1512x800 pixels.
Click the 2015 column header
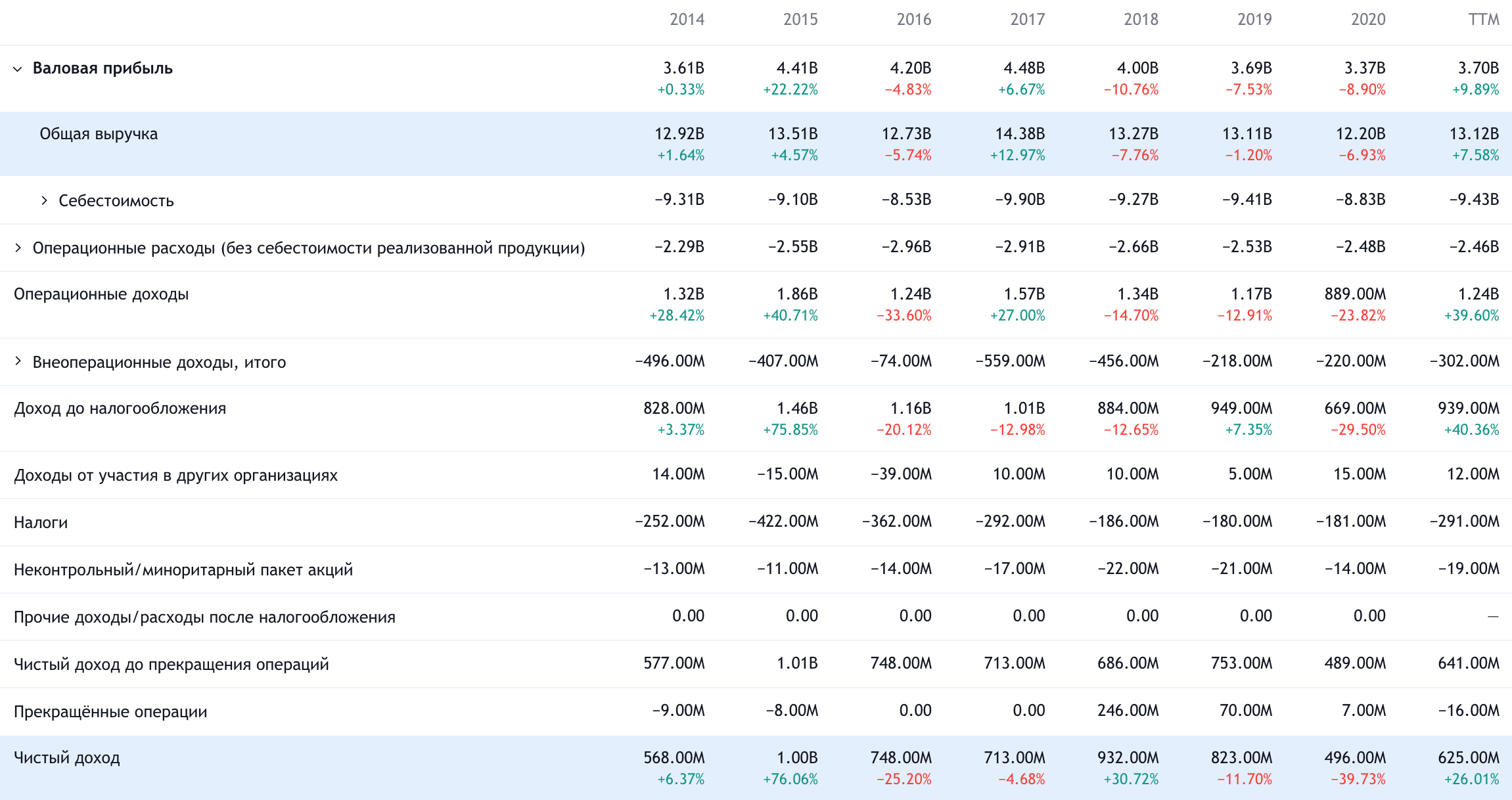pos(800,20)
